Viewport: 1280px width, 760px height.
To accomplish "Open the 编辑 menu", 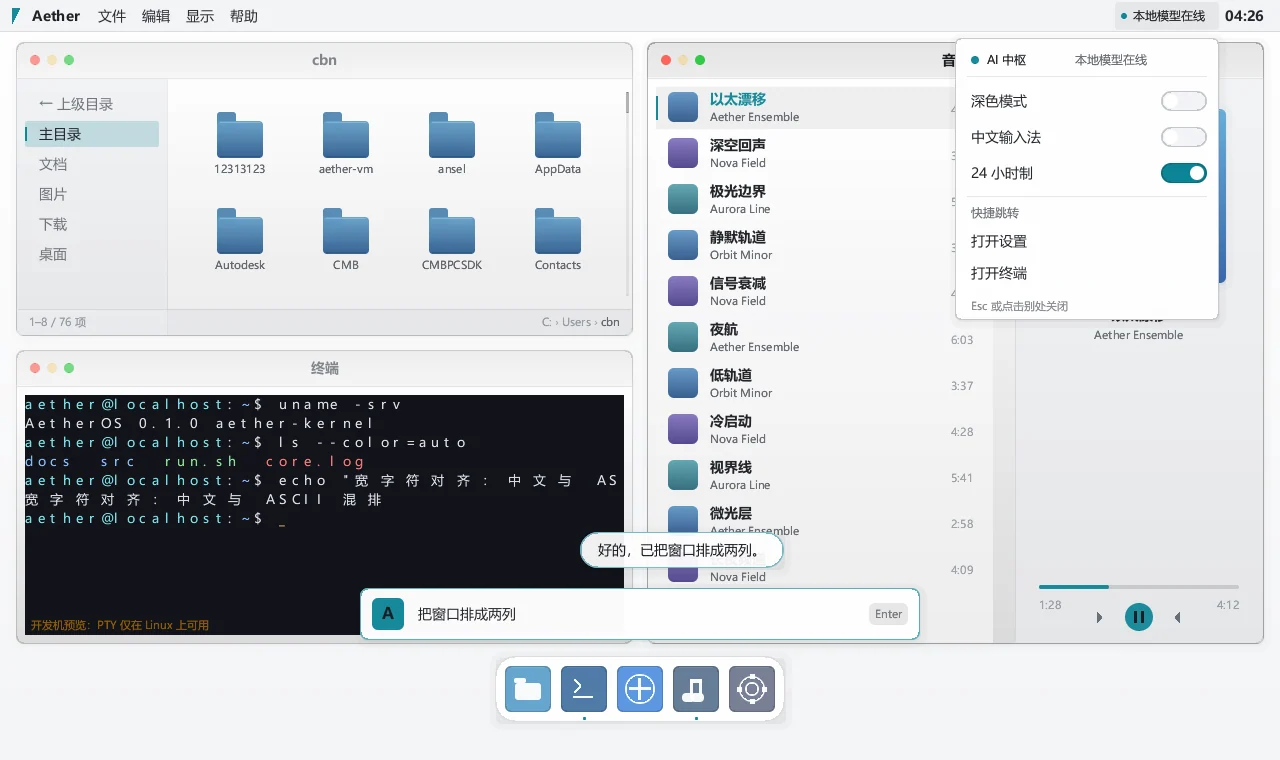I will pos(156,16).
